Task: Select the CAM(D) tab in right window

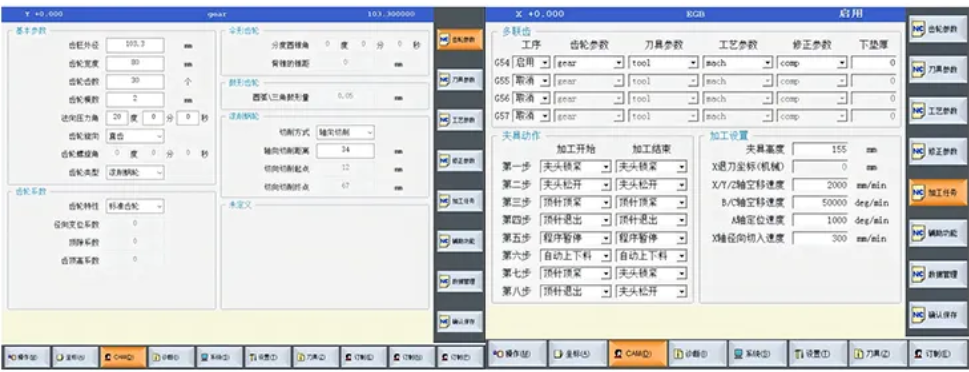Action: coord(637,354)
